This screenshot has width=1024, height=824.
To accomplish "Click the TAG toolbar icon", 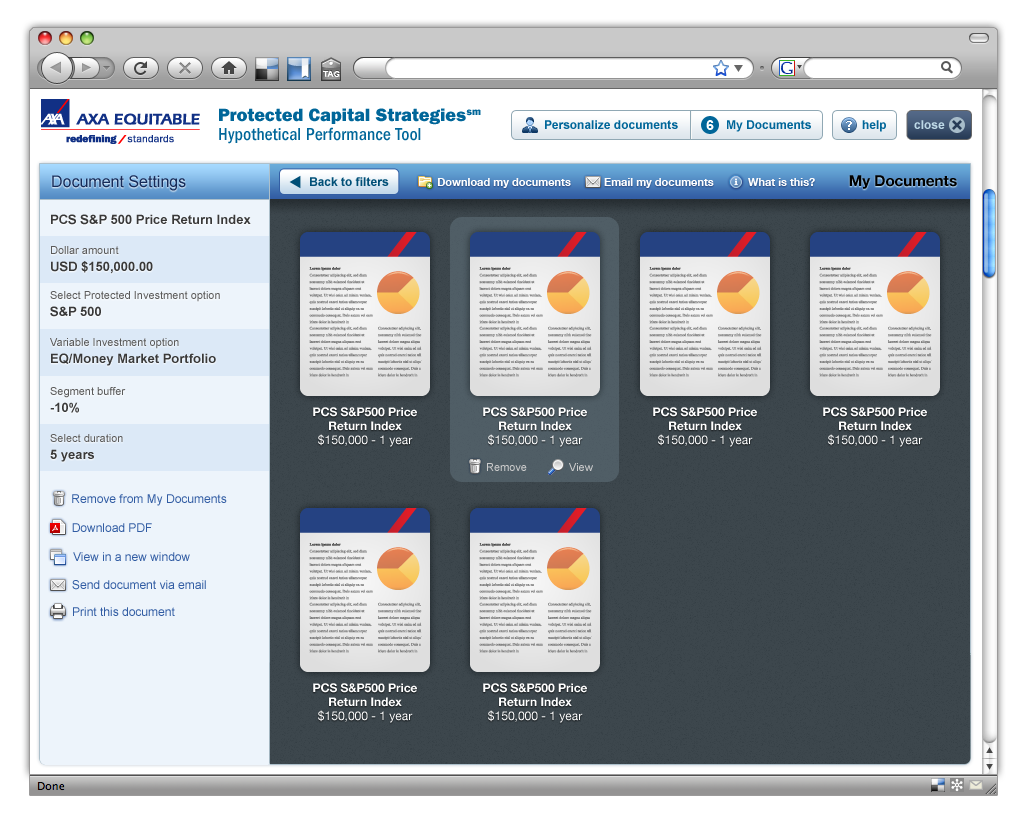I will [331, 69].
